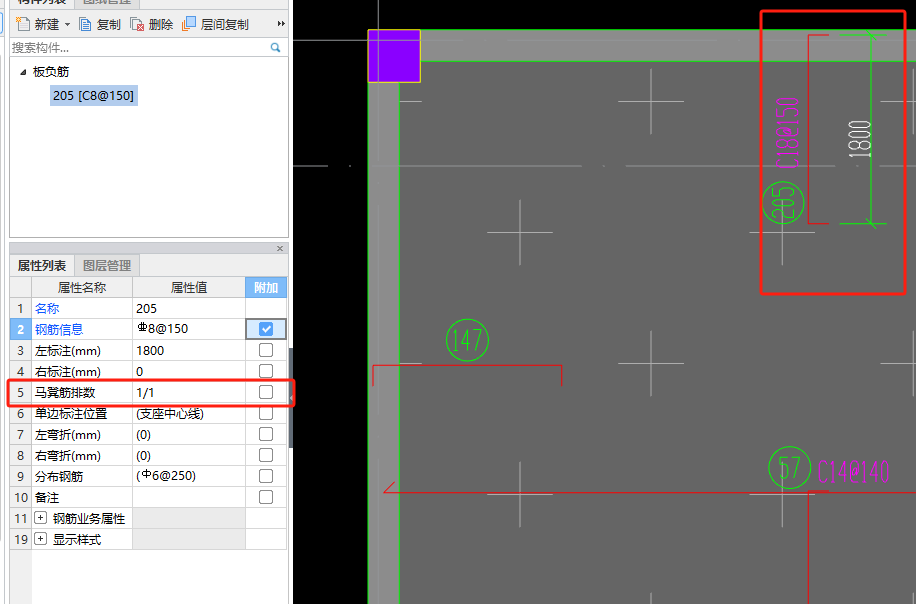
Task: Collapse the 板负筋 tree node
Action: pyautogui.click(x=23, y=72)
